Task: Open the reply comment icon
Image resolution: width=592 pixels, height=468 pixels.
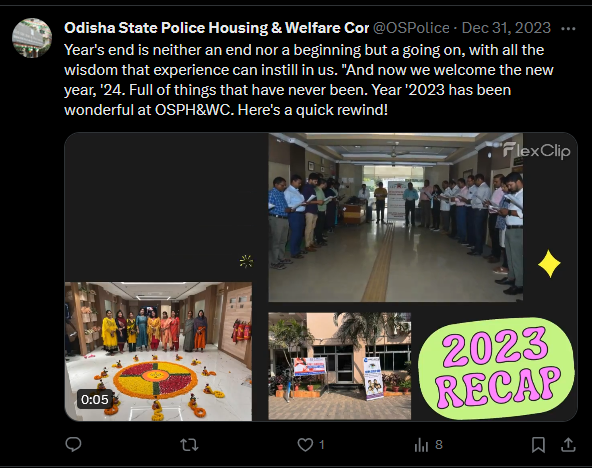Action: coord(73,444)
